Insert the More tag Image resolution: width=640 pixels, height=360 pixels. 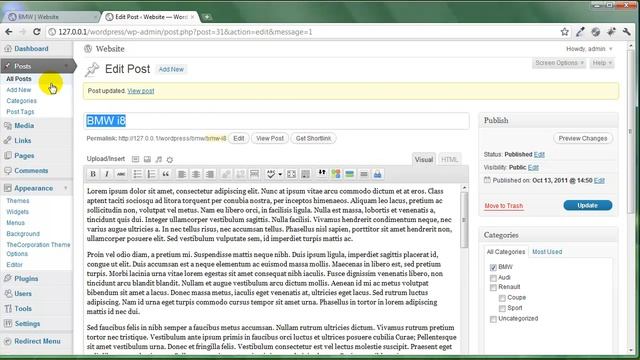[254, 174]
